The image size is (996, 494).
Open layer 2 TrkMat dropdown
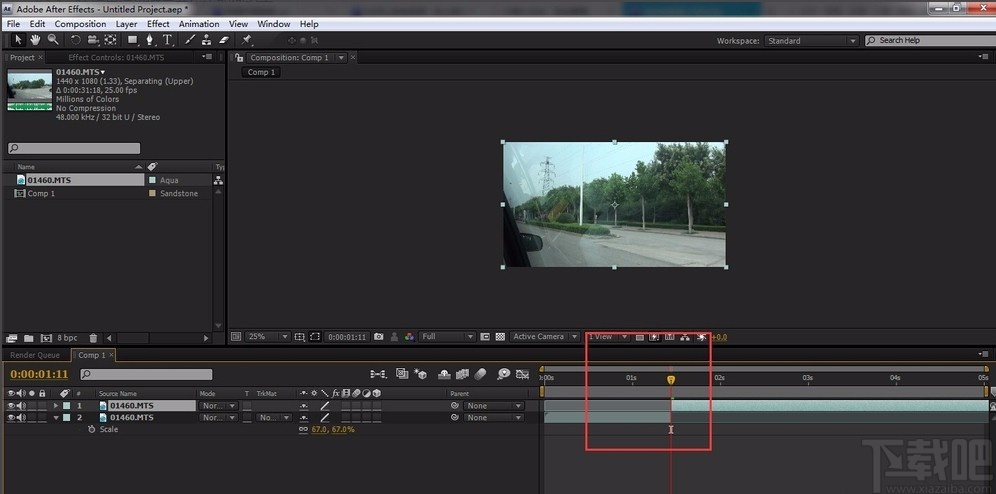274,418
